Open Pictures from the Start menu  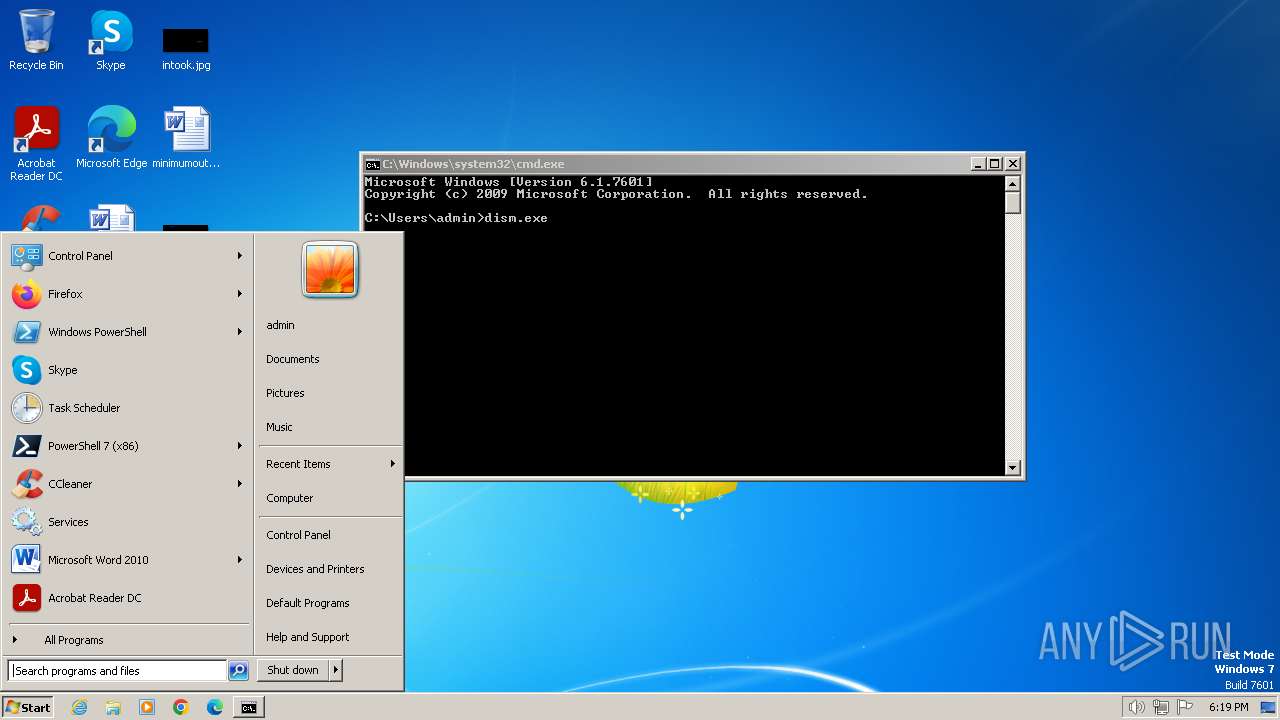[x=285, y=393]
